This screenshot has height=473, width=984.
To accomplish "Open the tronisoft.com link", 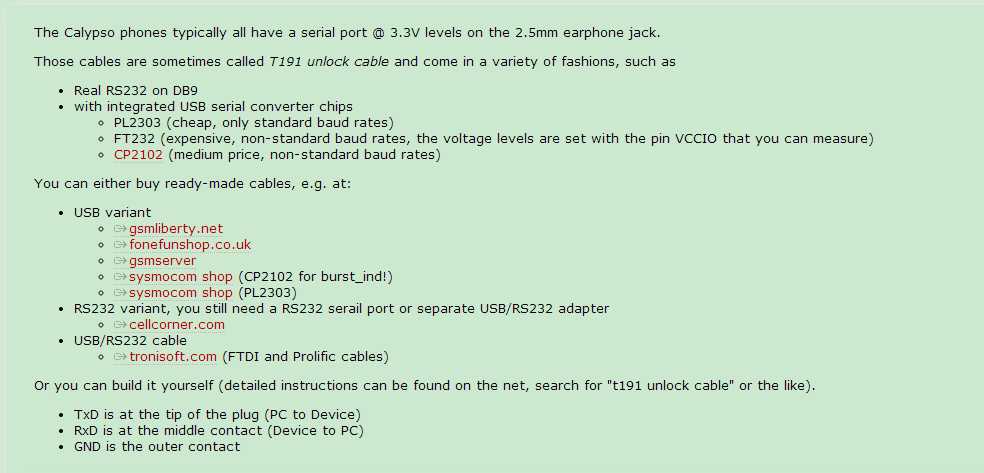I will pos(173,357).
